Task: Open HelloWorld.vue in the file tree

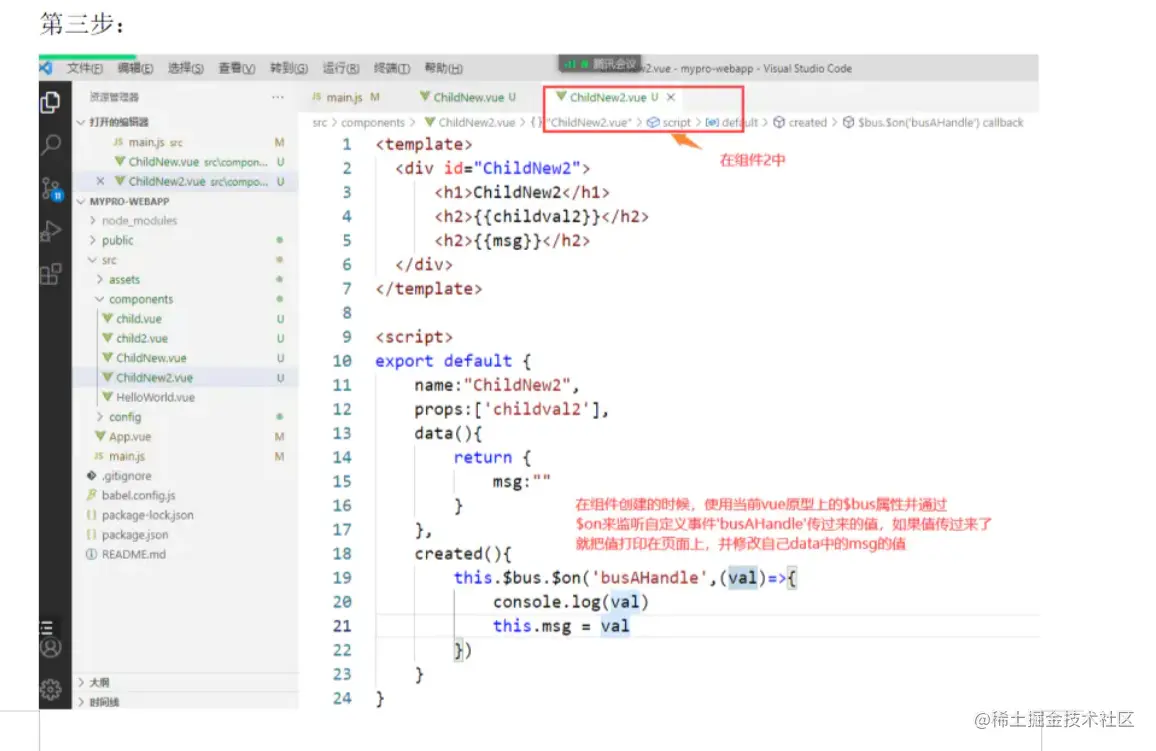Action: [155, 397]
